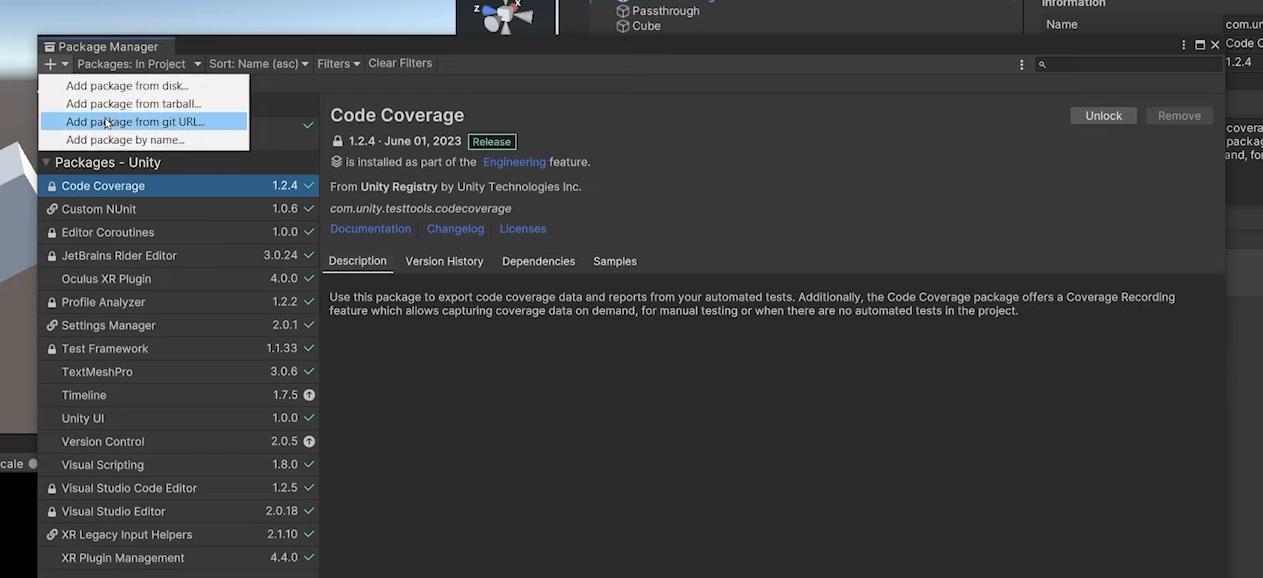Click the lock icon beside Visual Studio Code Editor
Image resolution: width=1263 pixels, height=578 pixels.
[52, 488]
